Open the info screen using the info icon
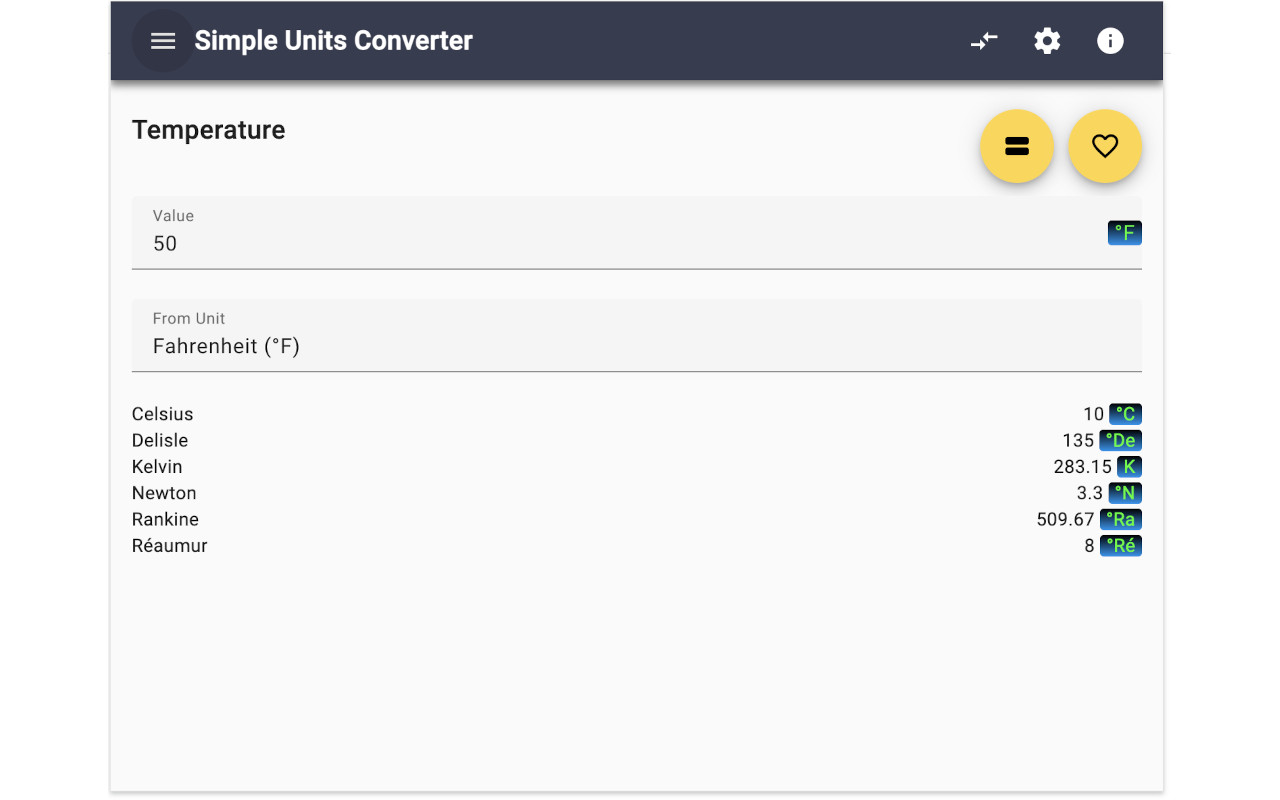The height and width of the screenshot is (800, 1280). tap(1110, 41)
